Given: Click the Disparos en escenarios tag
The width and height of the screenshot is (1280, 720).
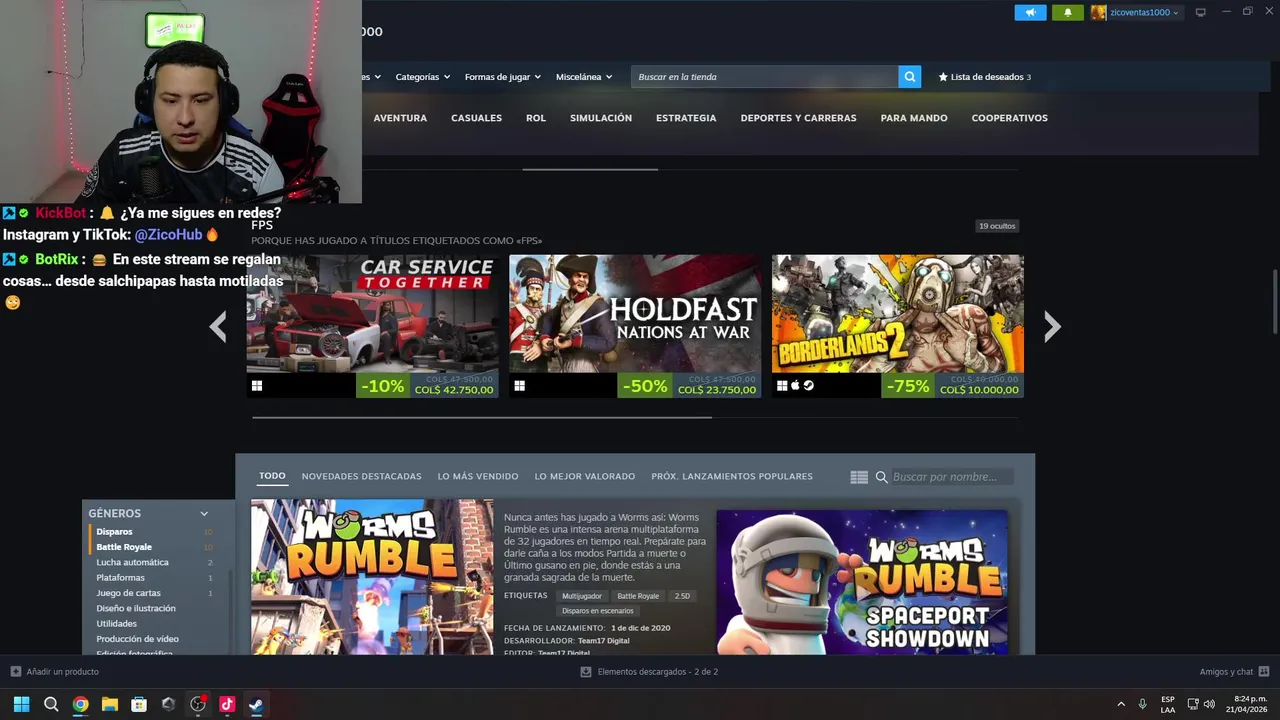Looking at the screenshot, I should coord(597,611).
